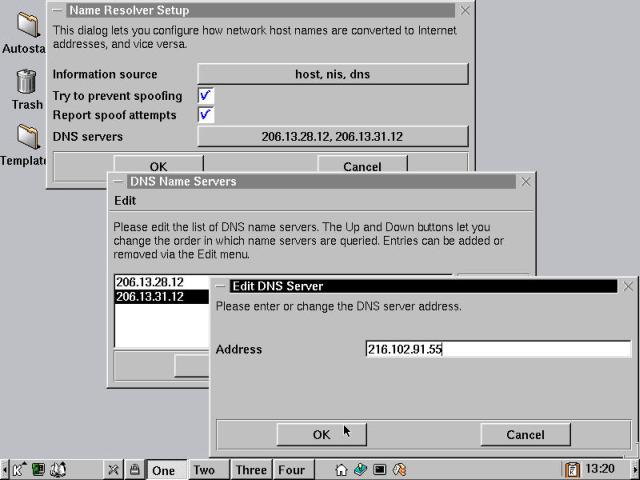Click the clipboard icon beside the clock
Screen dimensions: 640x480
pyautogui.click(x=572, y=469)
